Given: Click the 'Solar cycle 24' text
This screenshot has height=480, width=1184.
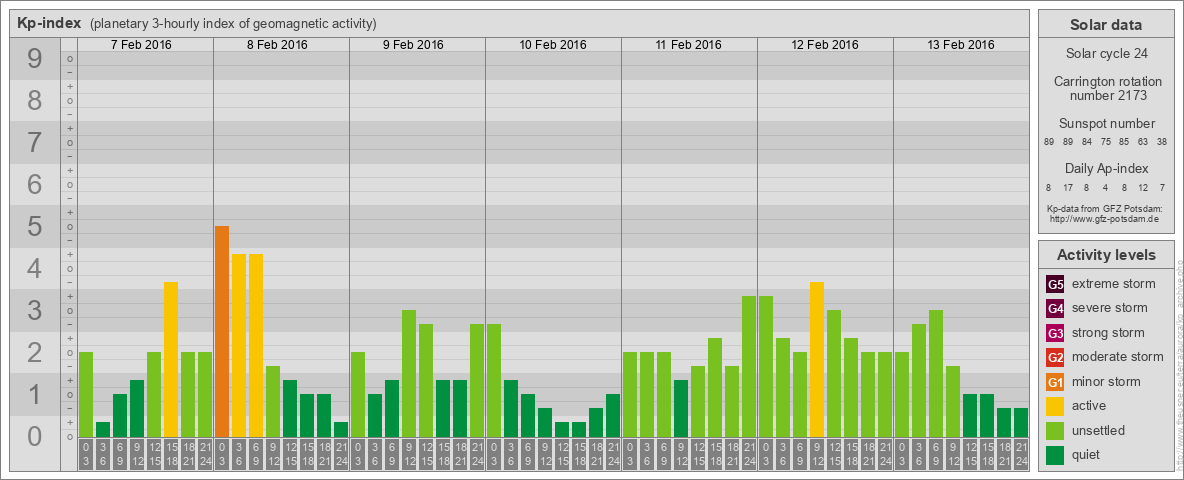Looking at the screenshot, I should tap(1105, 54).
